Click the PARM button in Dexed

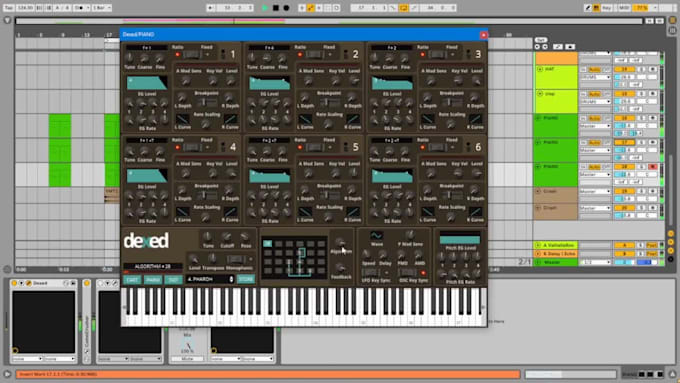coord(153,280)
